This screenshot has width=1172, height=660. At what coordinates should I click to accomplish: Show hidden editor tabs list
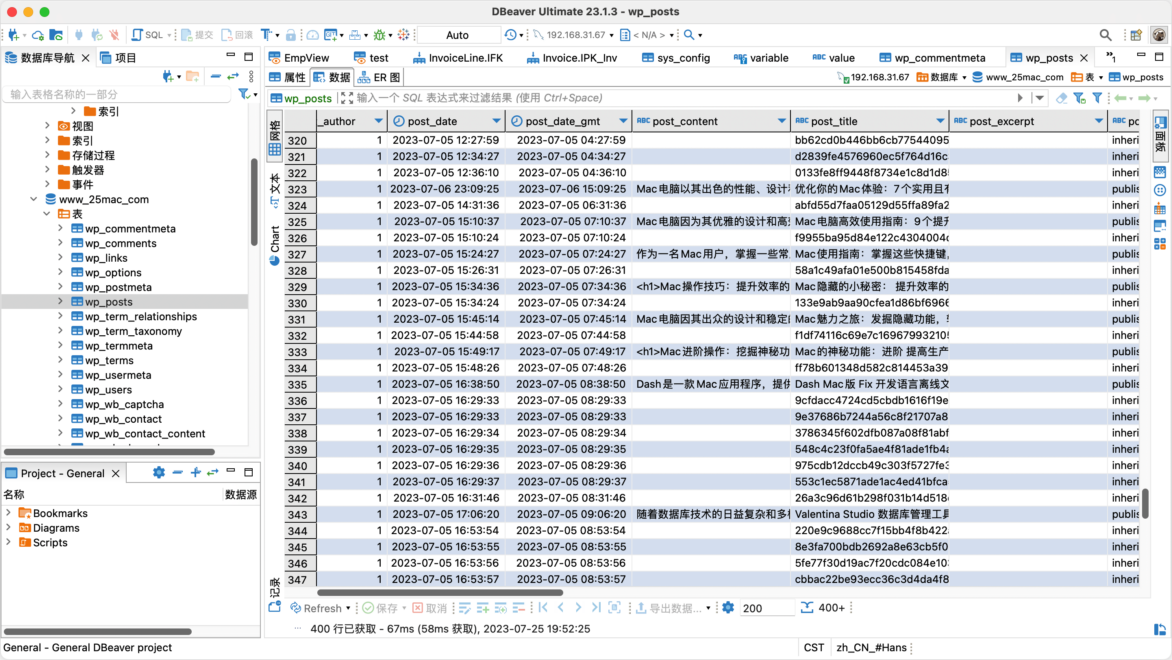click(x=1111, y=58)
